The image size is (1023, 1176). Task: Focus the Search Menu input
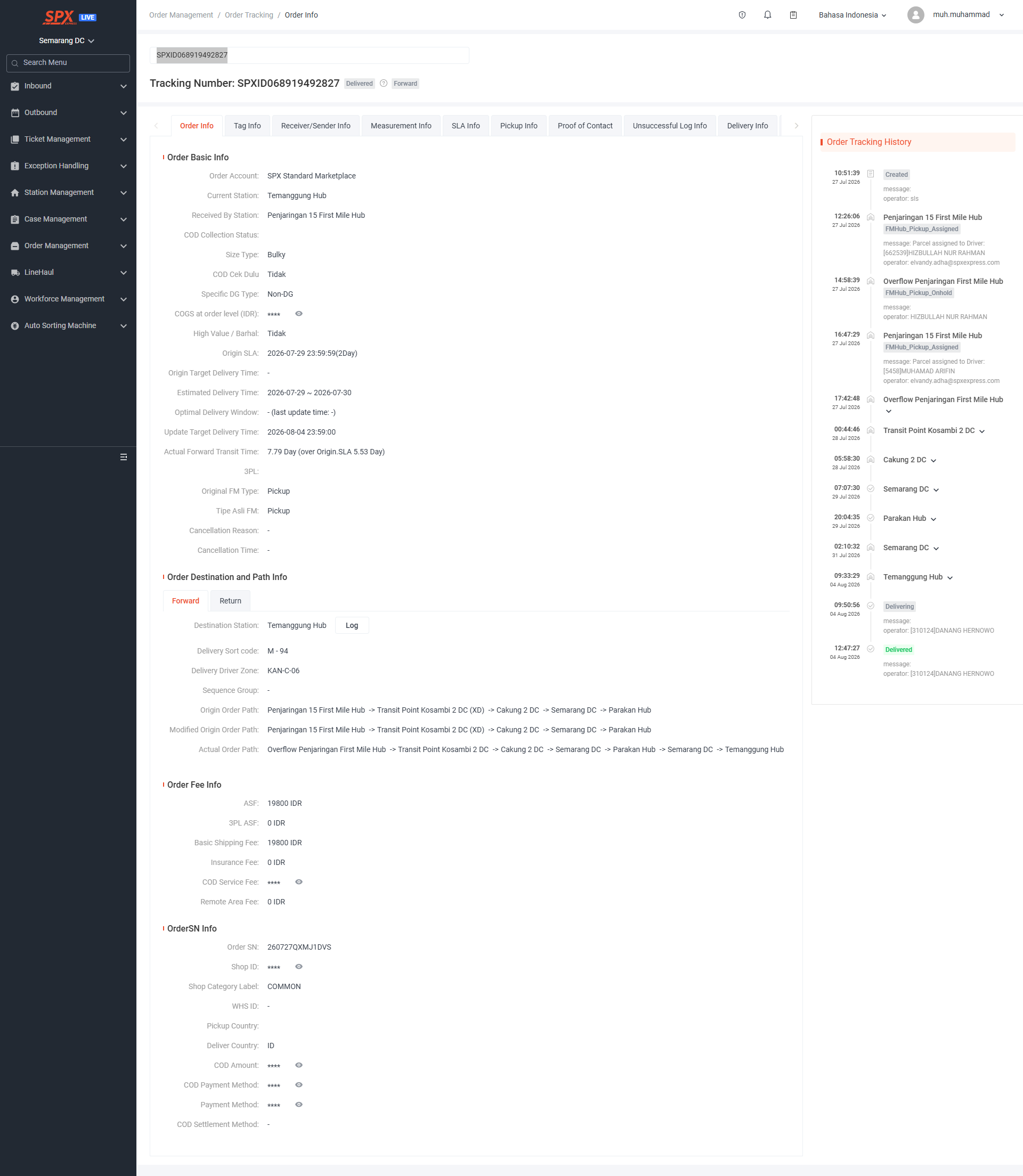(x=68, y=63)
